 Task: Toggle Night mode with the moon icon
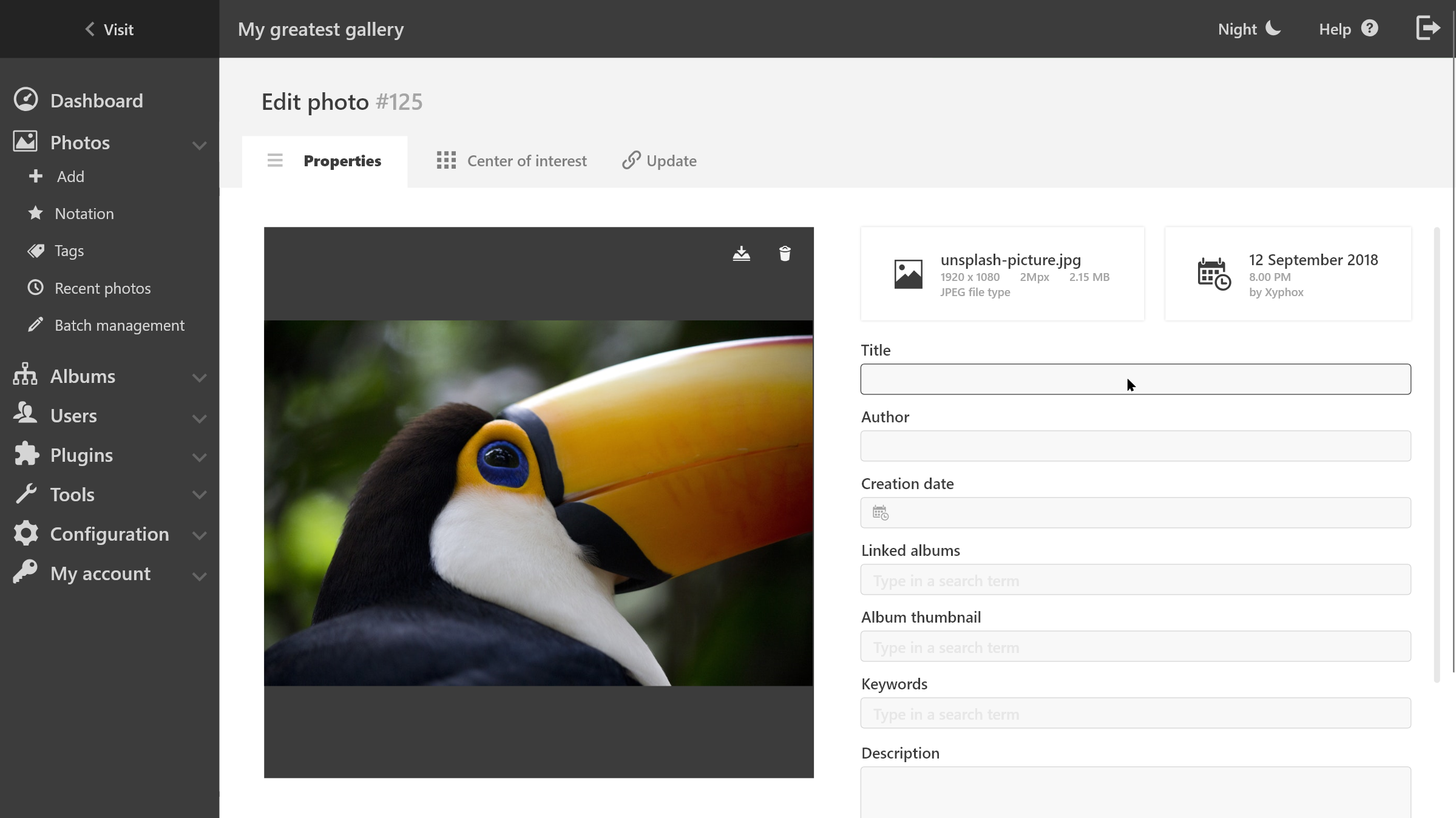[1273, 29]
